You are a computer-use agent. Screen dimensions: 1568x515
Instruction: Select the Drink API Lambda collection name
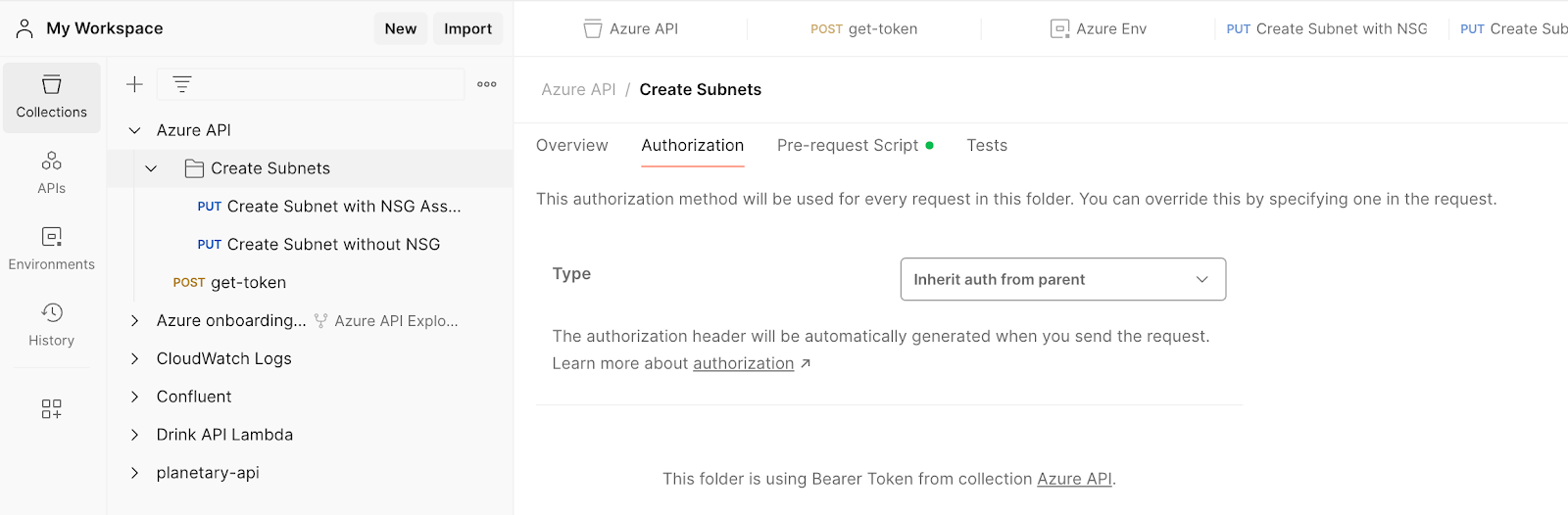[224, 435]
